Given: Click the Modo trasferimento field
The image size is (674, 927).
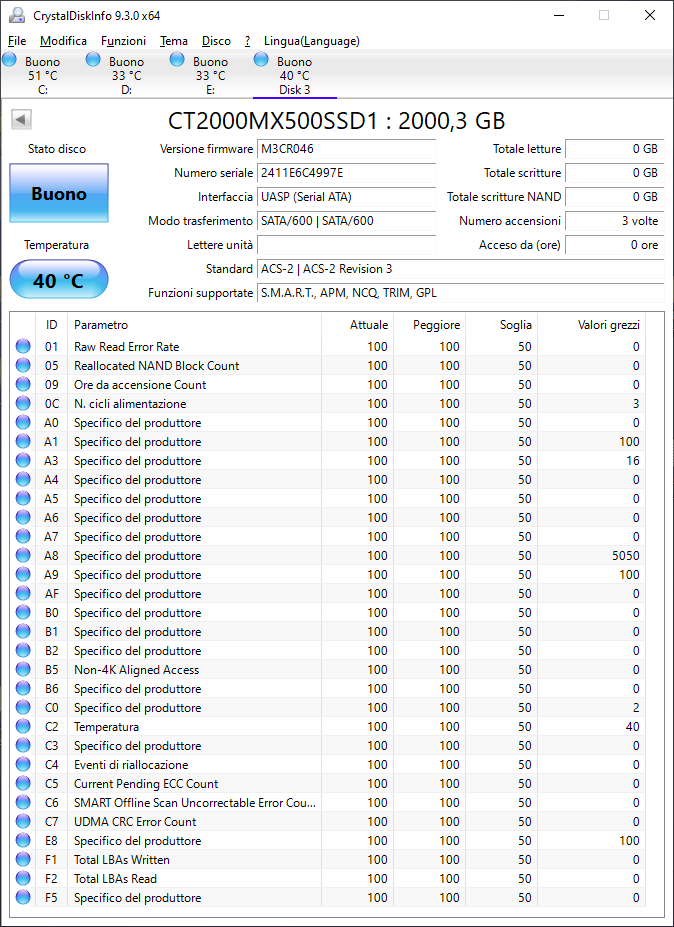Looking at the screenshot, I should pos(346,221).
